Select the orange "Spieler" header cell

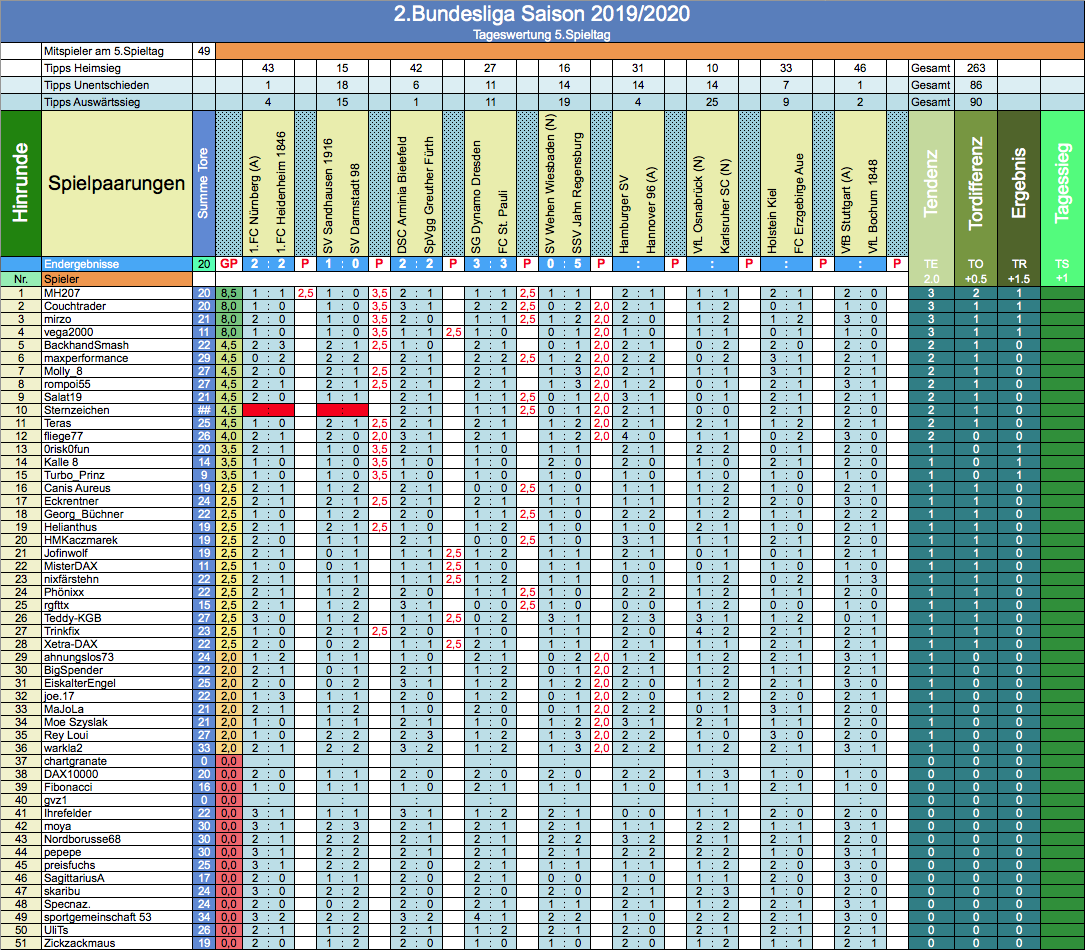[117, 279]
